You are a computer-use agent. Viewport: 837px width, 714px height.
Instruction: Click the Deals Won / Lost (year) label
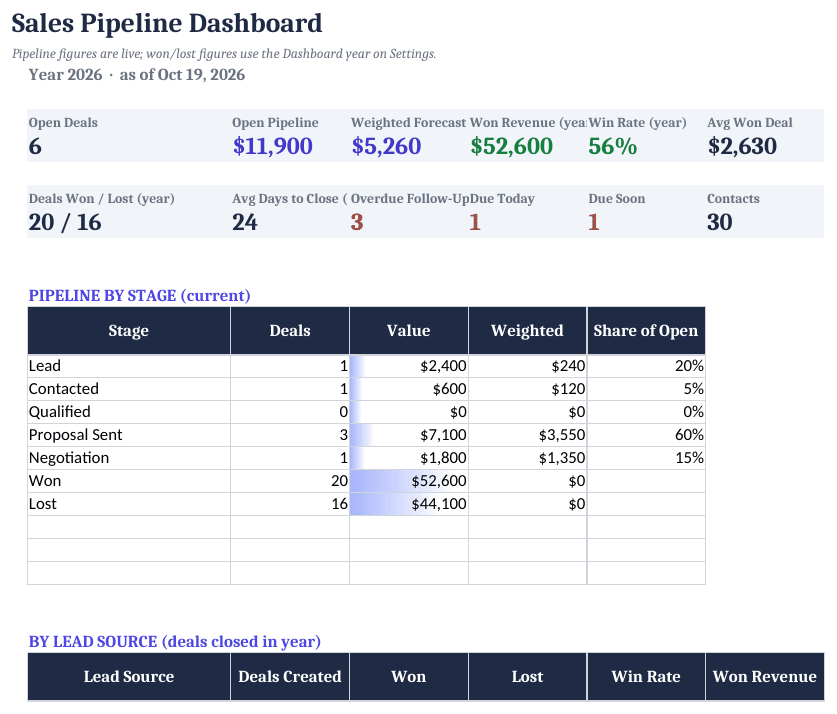click(101, 199)
